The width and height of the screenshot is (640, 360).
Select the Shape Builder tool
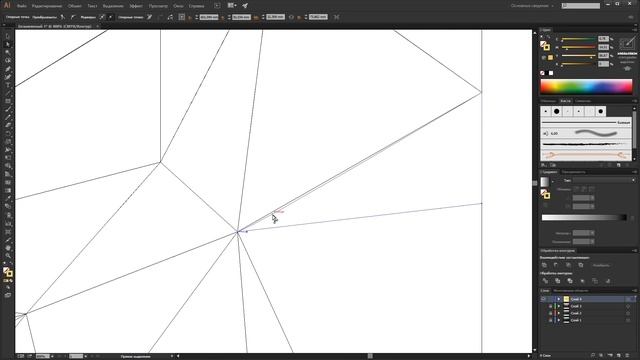8,166
